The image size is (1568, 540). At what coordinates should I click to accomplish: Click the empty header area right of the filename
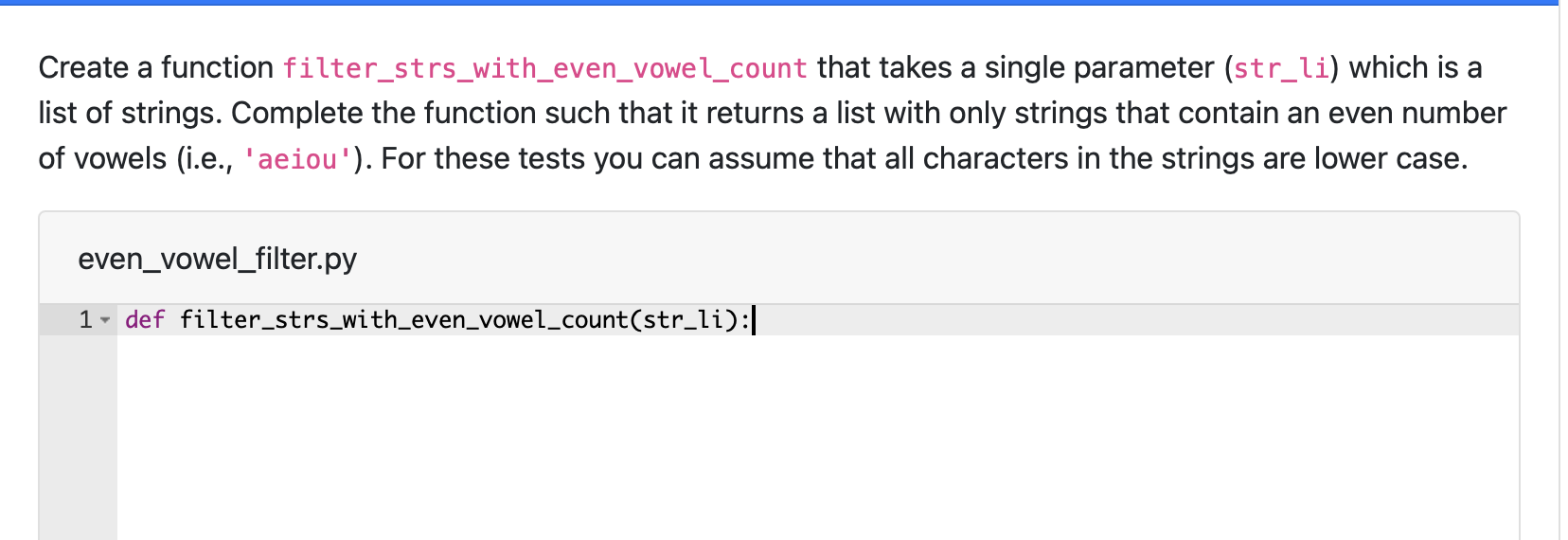click(x=937, y=259)
